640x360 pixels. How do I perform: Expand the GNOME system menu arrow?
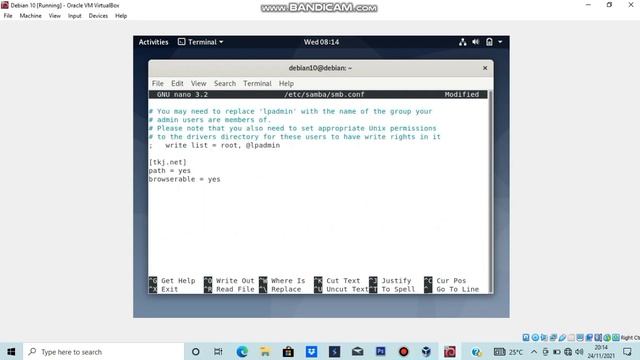point(500,42)
